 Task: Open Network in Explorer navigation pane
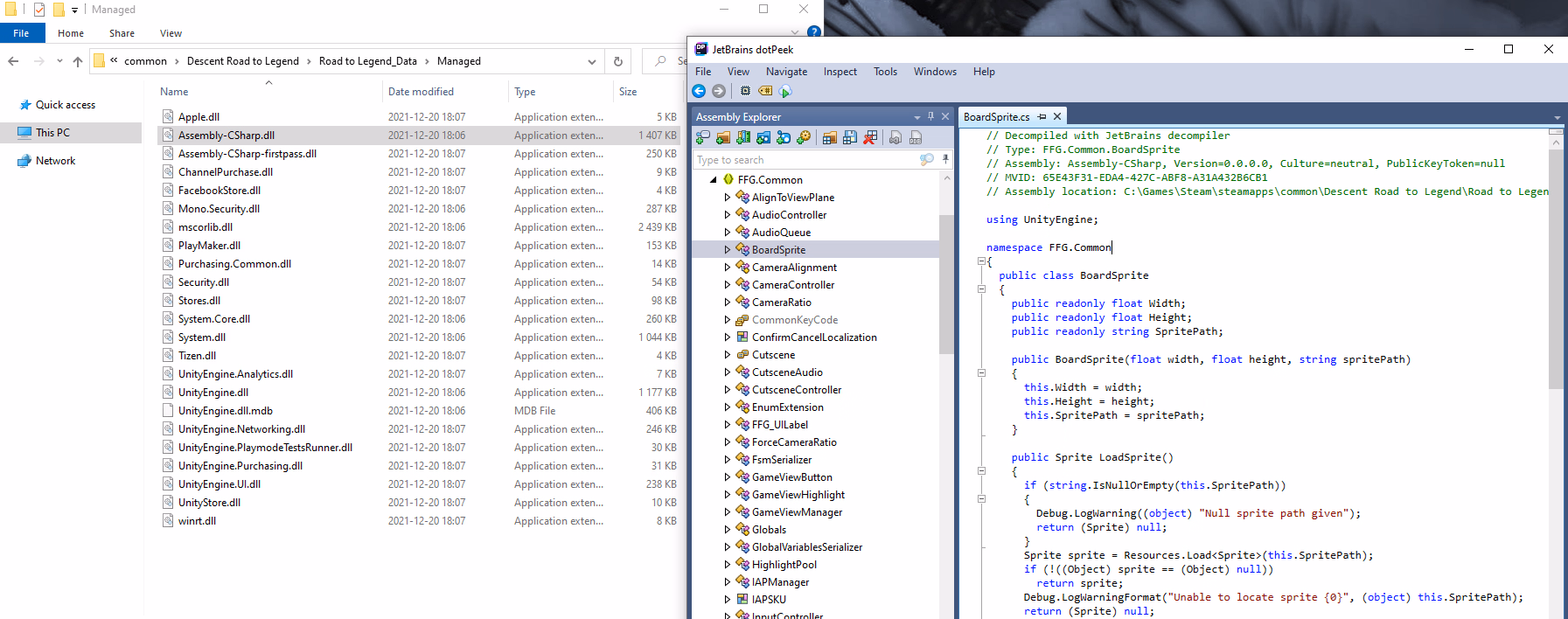point(56,161)
